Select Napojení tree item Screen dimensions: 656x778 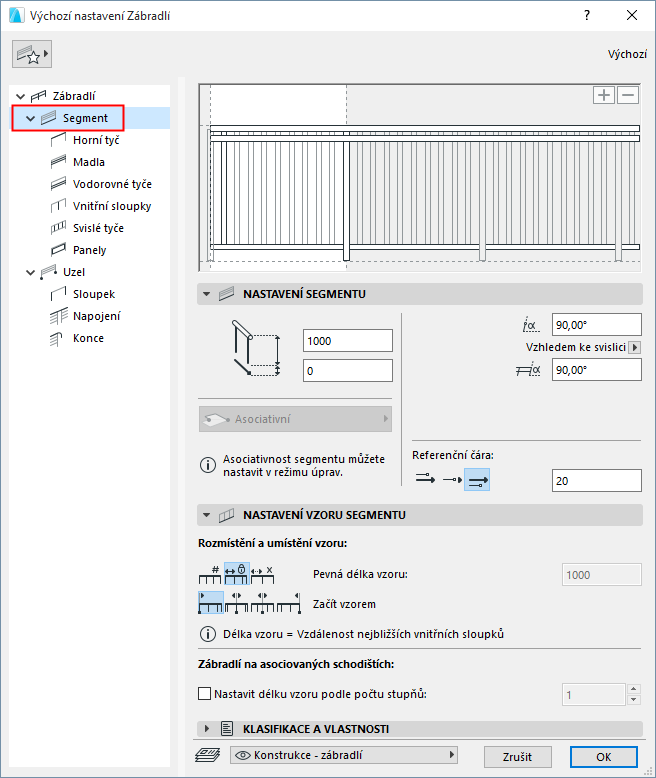96,316
